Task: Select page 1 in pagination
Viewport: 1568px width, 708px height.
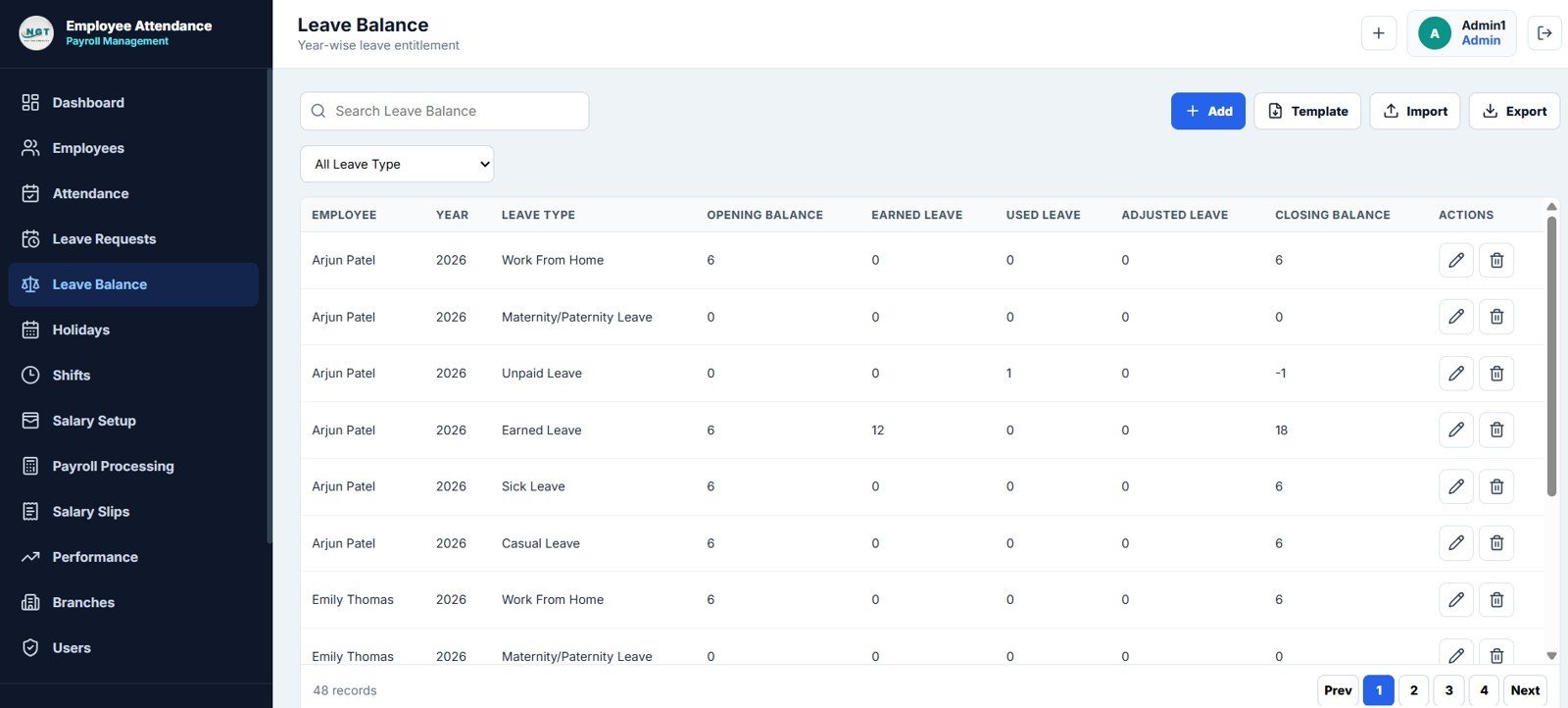Action: pos(1379,690)
